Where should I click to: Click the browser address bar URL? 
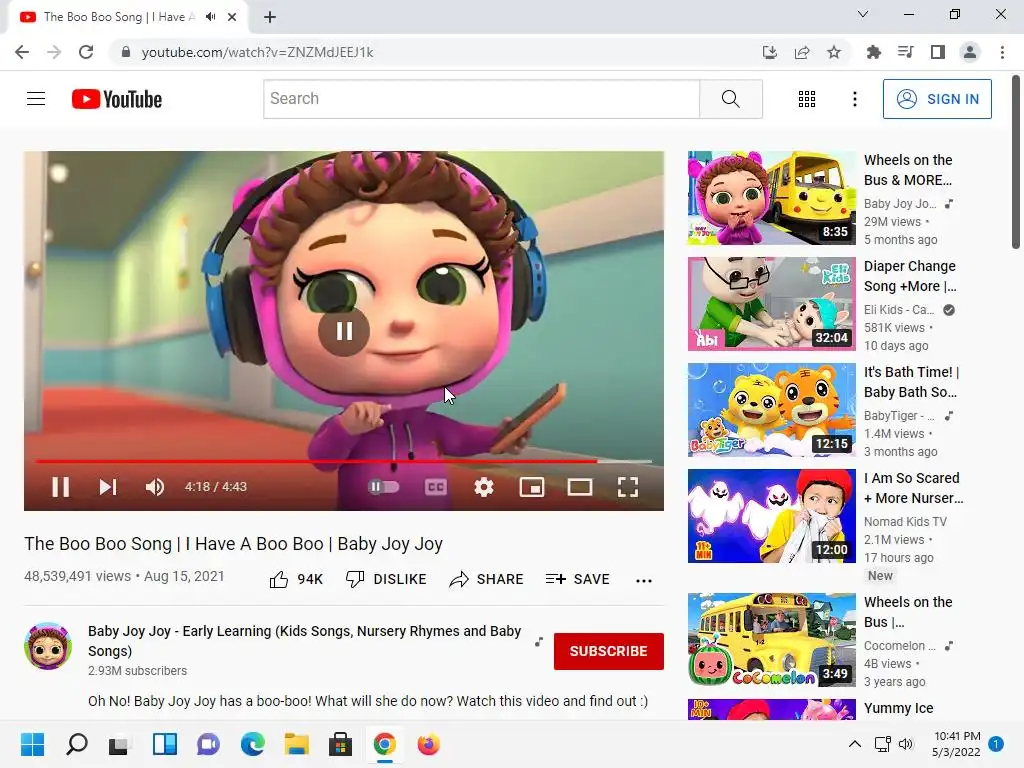point(257,52)
